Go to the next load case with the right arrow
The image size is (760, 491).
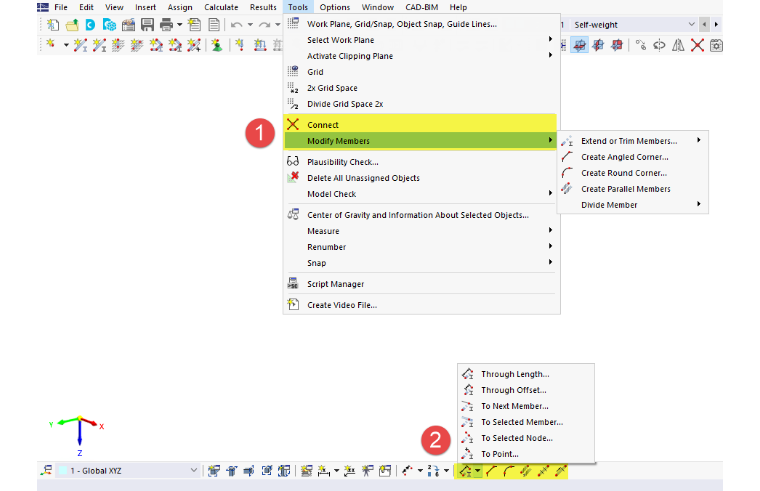point(716,24)
